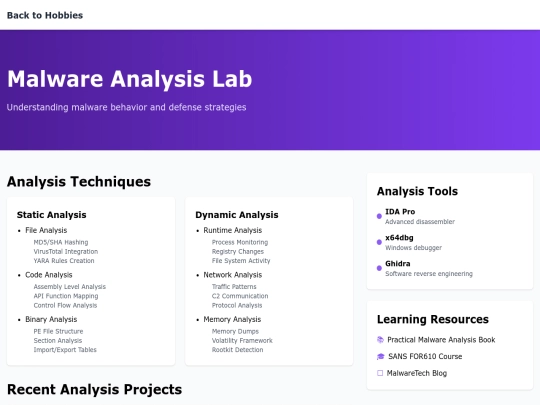The width and height of the screenshot is (540, 405).
Task: Click the hero subtitle about defense strategies
Action: (126, 107)
